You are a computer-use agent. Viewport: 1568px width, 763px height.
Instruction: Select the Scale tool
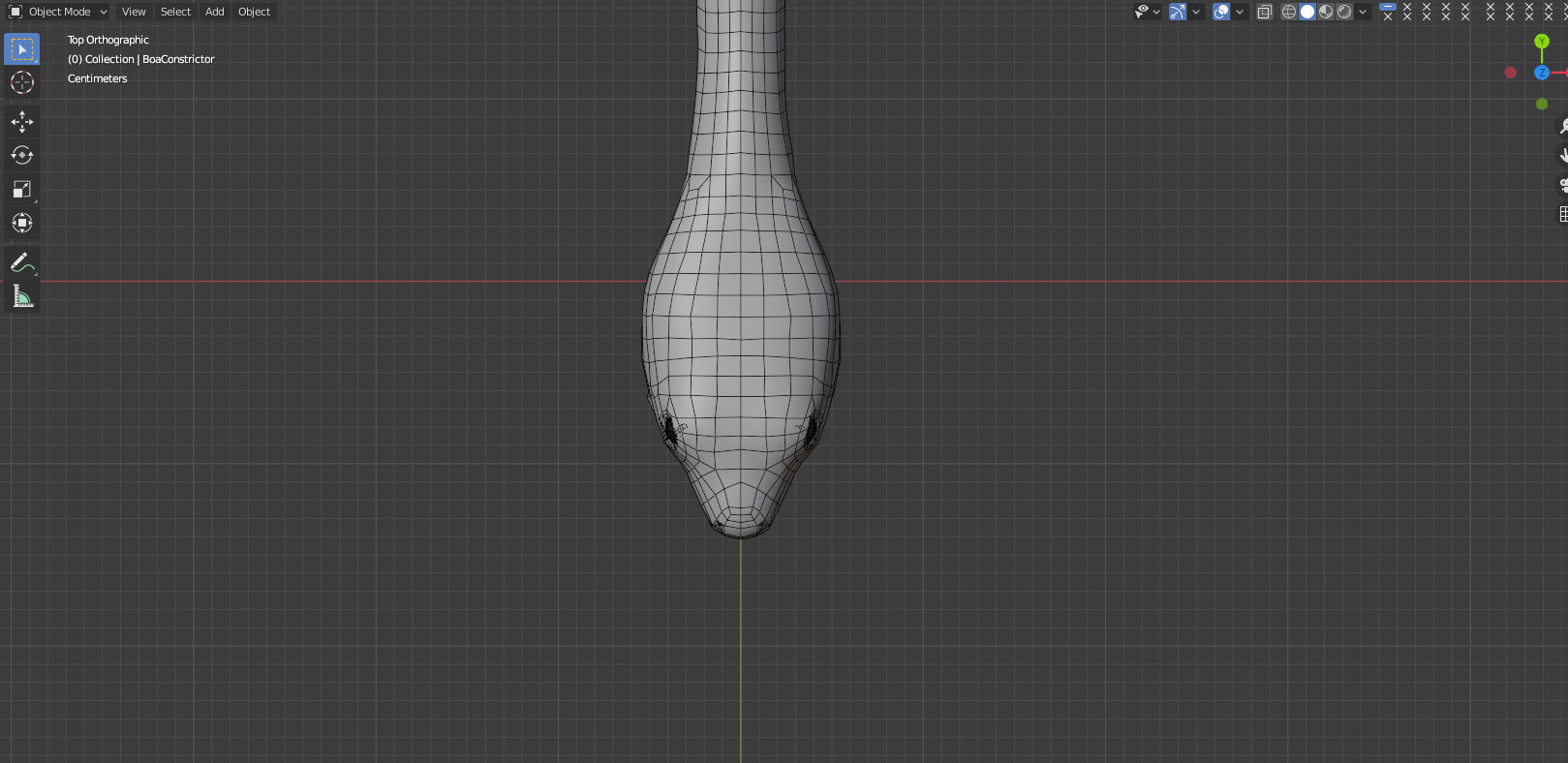21,189
